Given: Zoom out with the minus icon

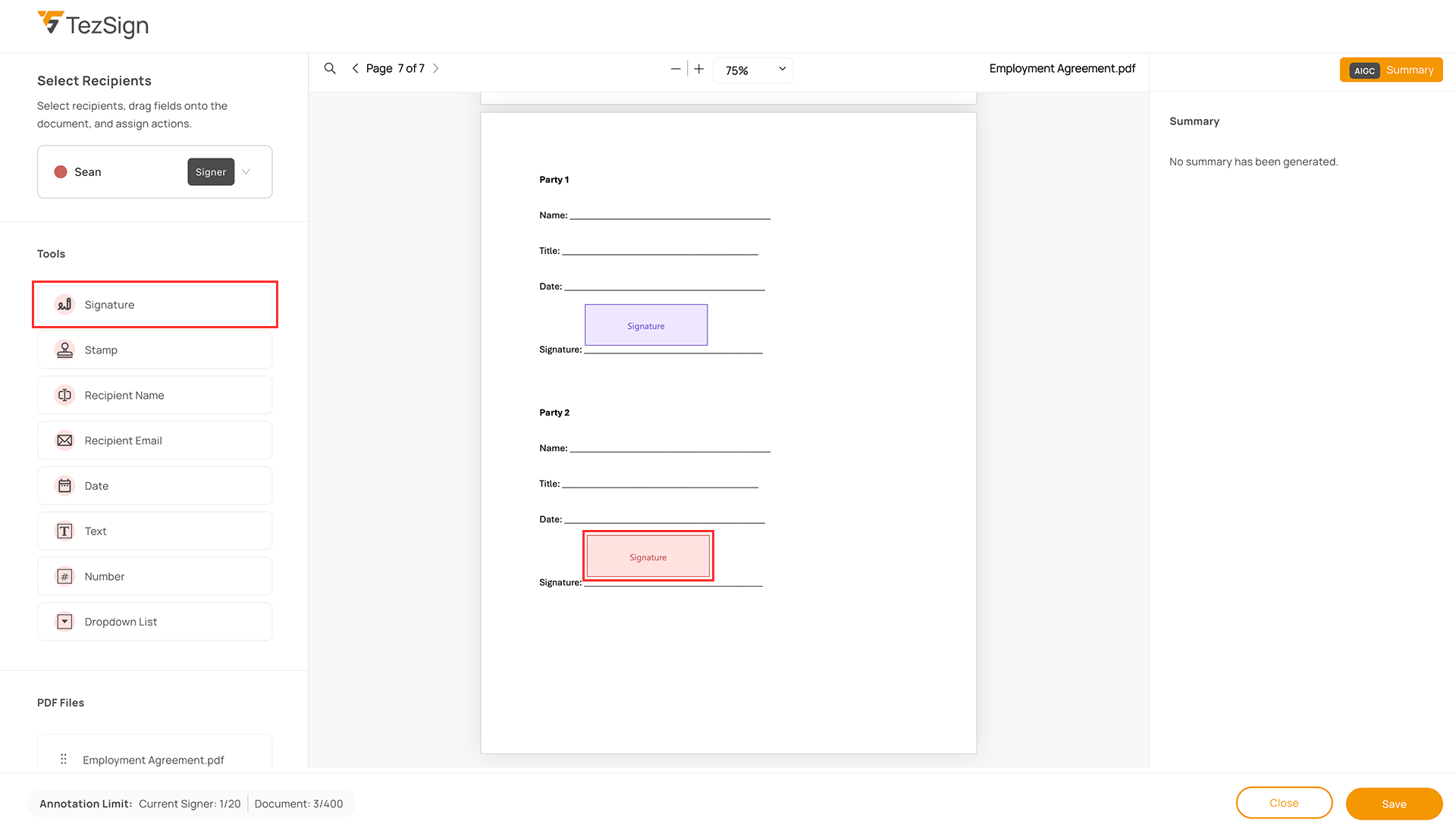Looking at the screenshot, I should tap(675, 69).
